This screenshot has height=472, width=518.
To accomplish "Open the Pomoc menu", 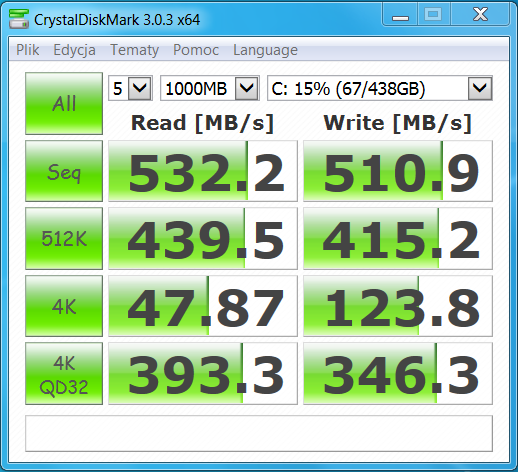I will click(x=196, y=50).
